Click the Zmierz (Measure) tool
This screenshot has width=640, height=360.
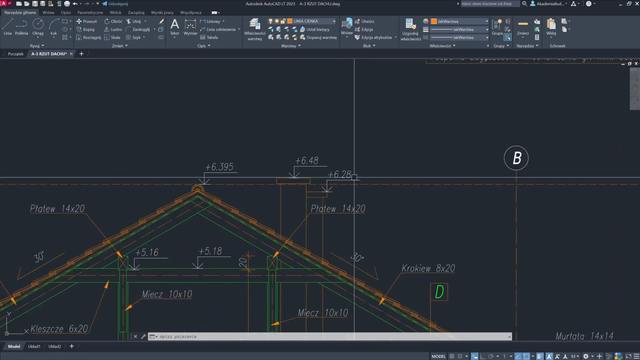[x=523, y=27]
